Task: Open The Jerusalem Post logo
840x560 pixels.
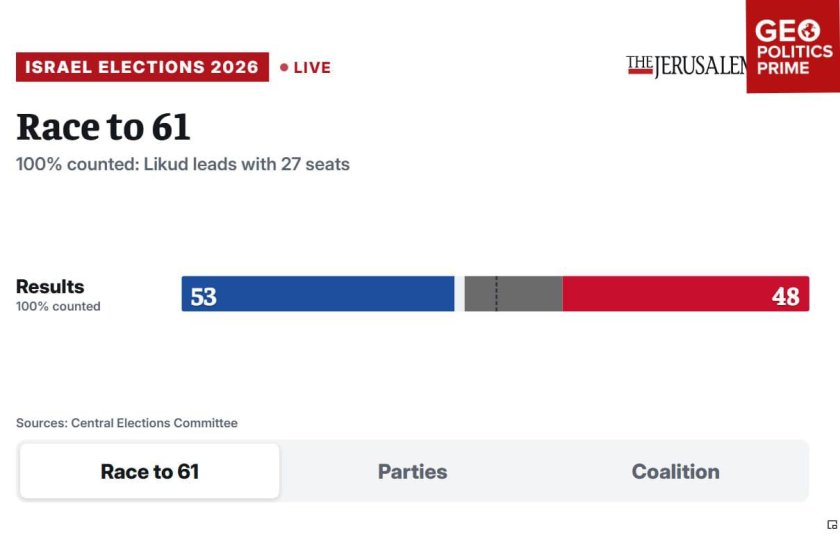Action: (x=686, y=66)
